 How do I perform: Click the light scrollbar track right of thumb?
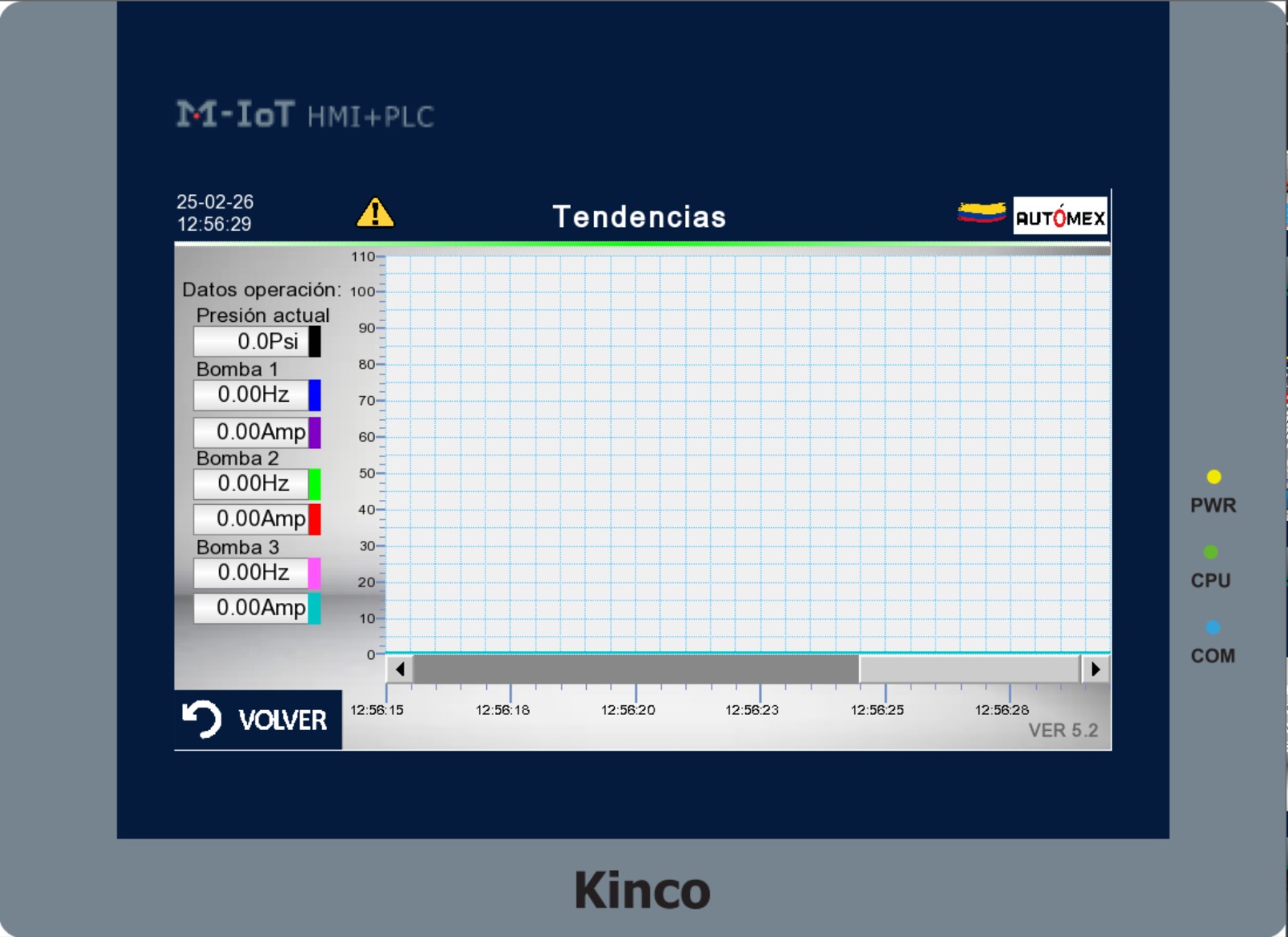[x=970, y=669]
